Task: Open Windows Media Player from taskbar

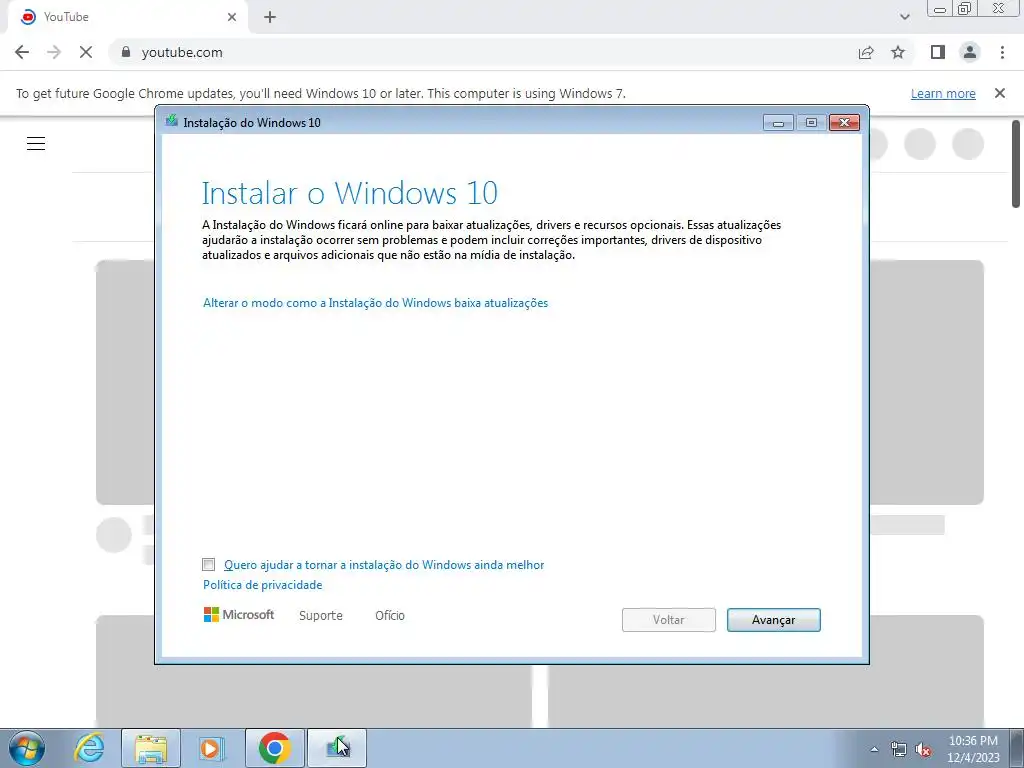Action: [x=212, y=748]
